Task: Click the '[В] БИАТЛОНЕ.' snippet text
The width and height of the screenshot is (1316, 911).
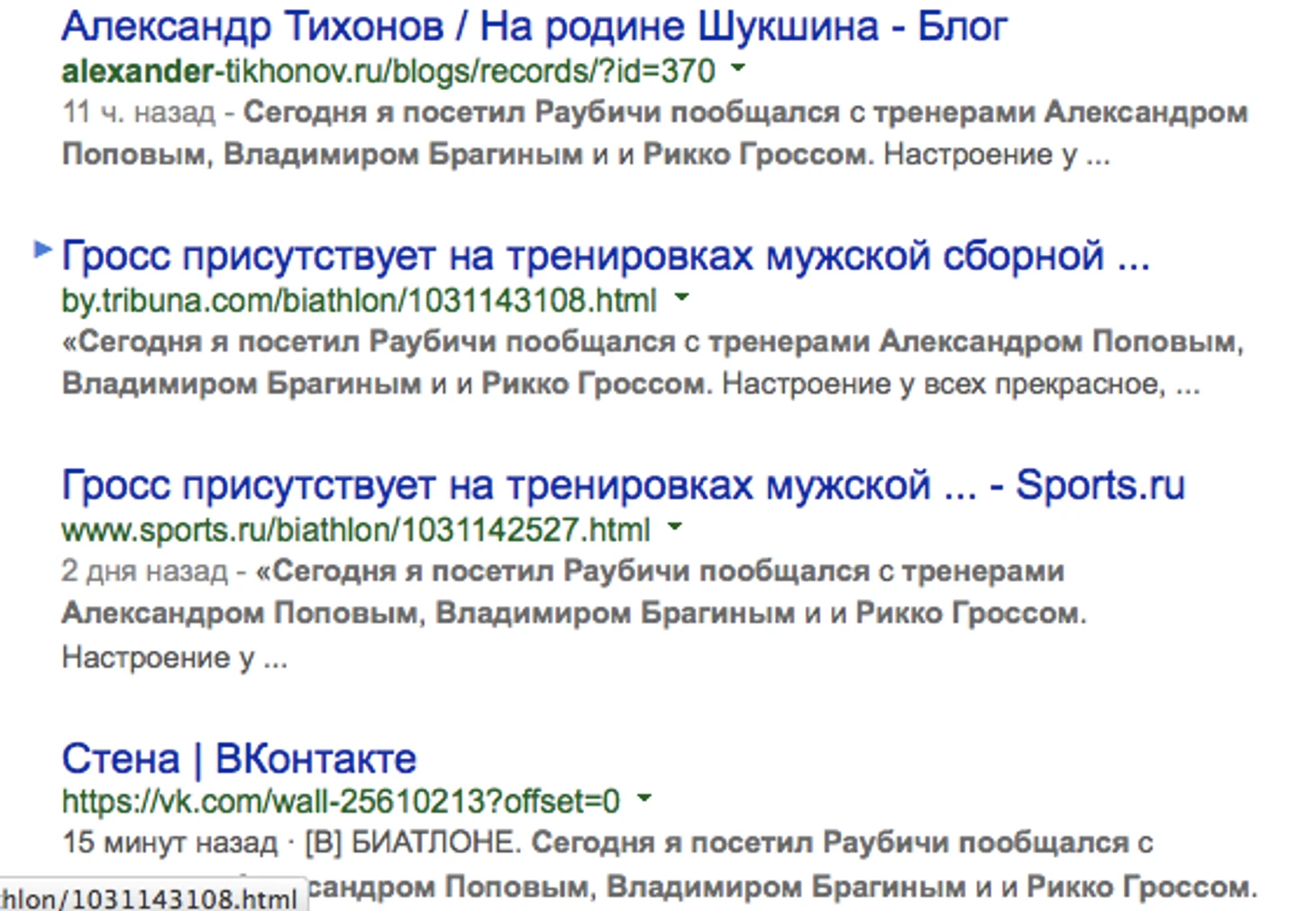Action: pyautogui.click(x=414, y=843)
